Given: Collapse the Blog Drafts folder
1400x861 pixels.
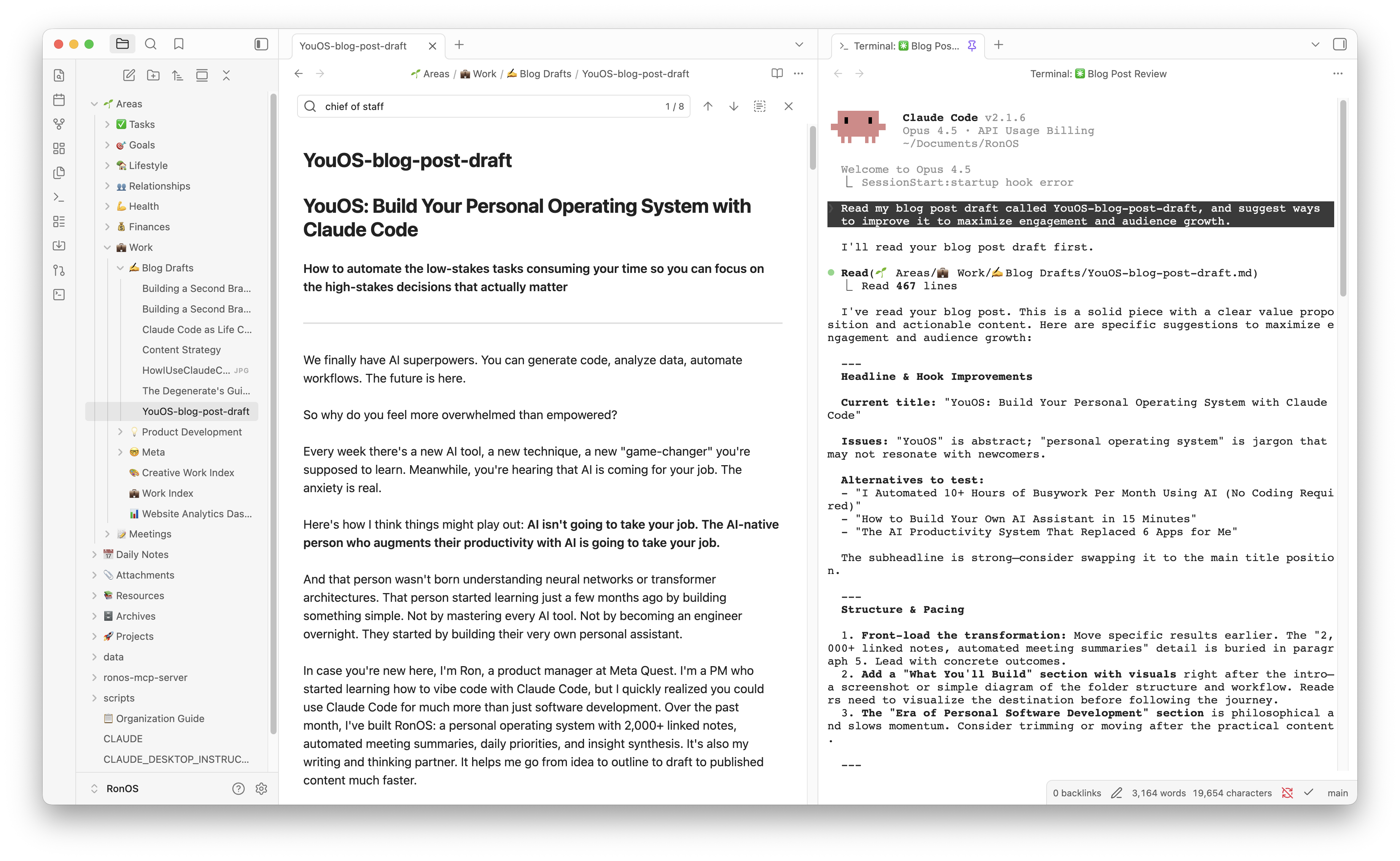Looking at the screenshot, I should (121, 268).
